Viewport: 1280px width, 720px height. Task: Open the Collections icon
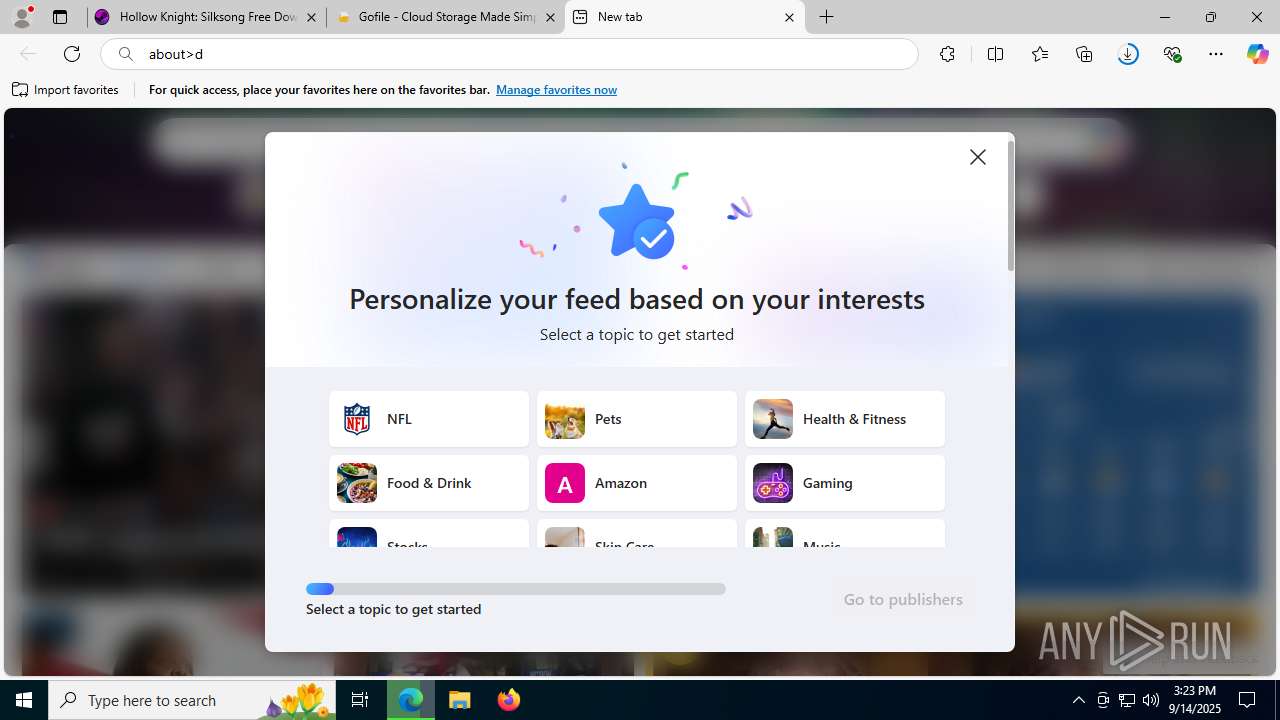1084,54
